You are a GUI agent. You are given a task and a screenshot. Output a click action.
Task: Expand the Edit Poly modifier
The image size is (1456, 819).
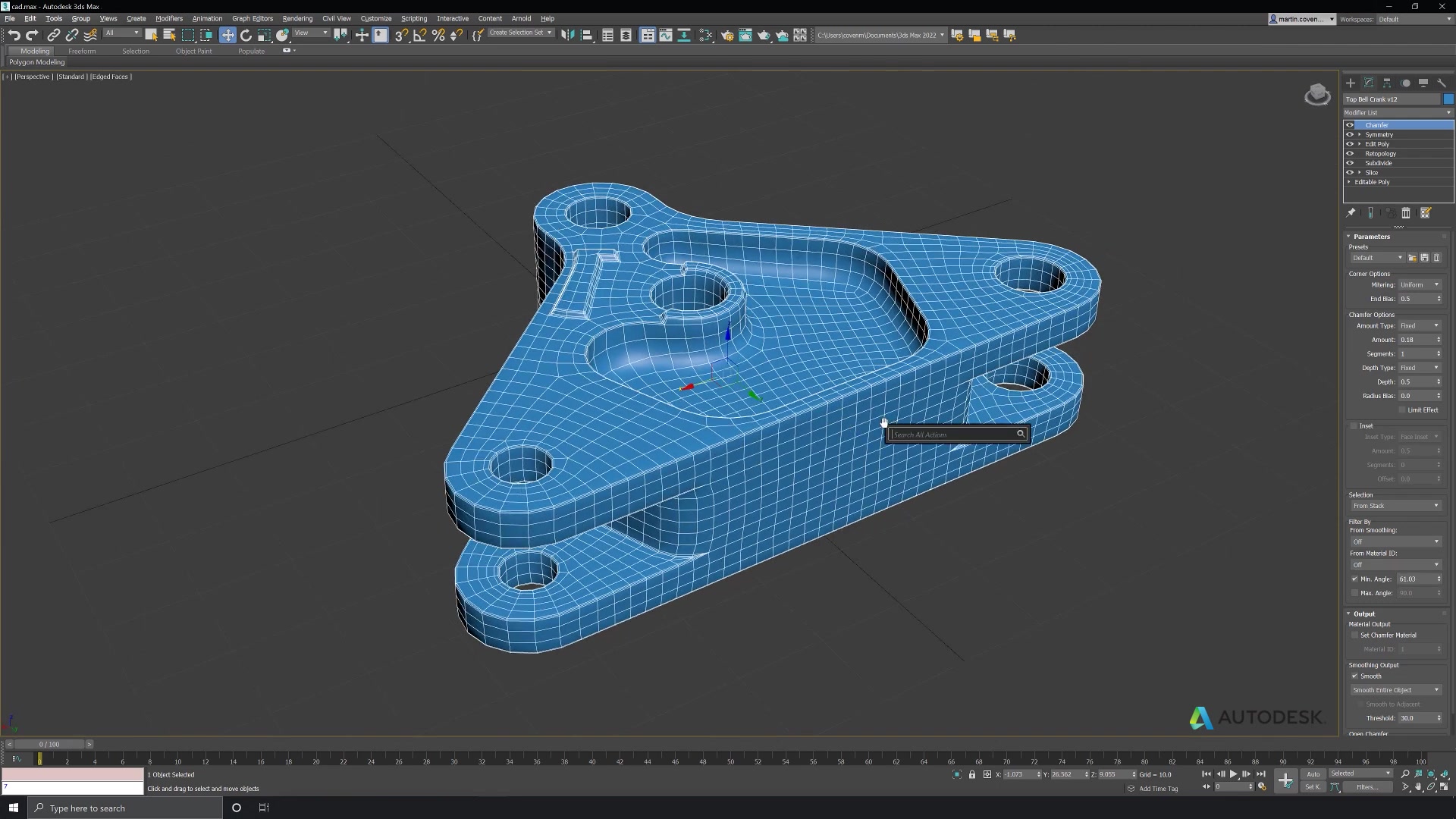tap(1358, 144)
